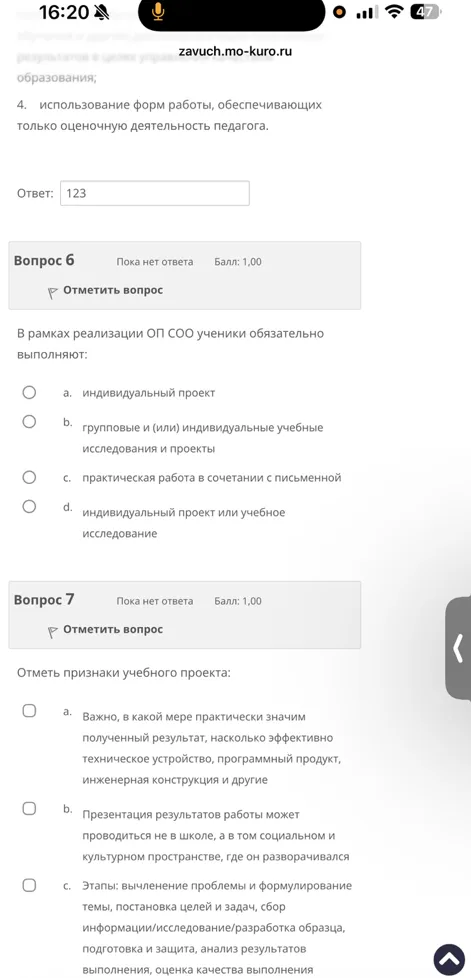This screenshot has height=978, width=471.
Task: Tap the zavuch.mo-kuro.ru address text
Action: pyautogui.click(x=235, y=51)
